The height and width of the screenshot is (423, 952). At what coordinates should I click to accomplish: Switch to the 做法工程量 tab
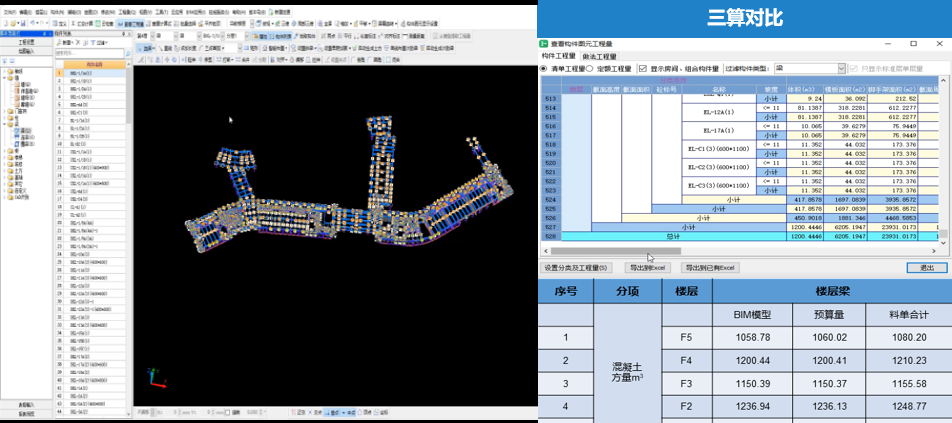click(599, 56)
